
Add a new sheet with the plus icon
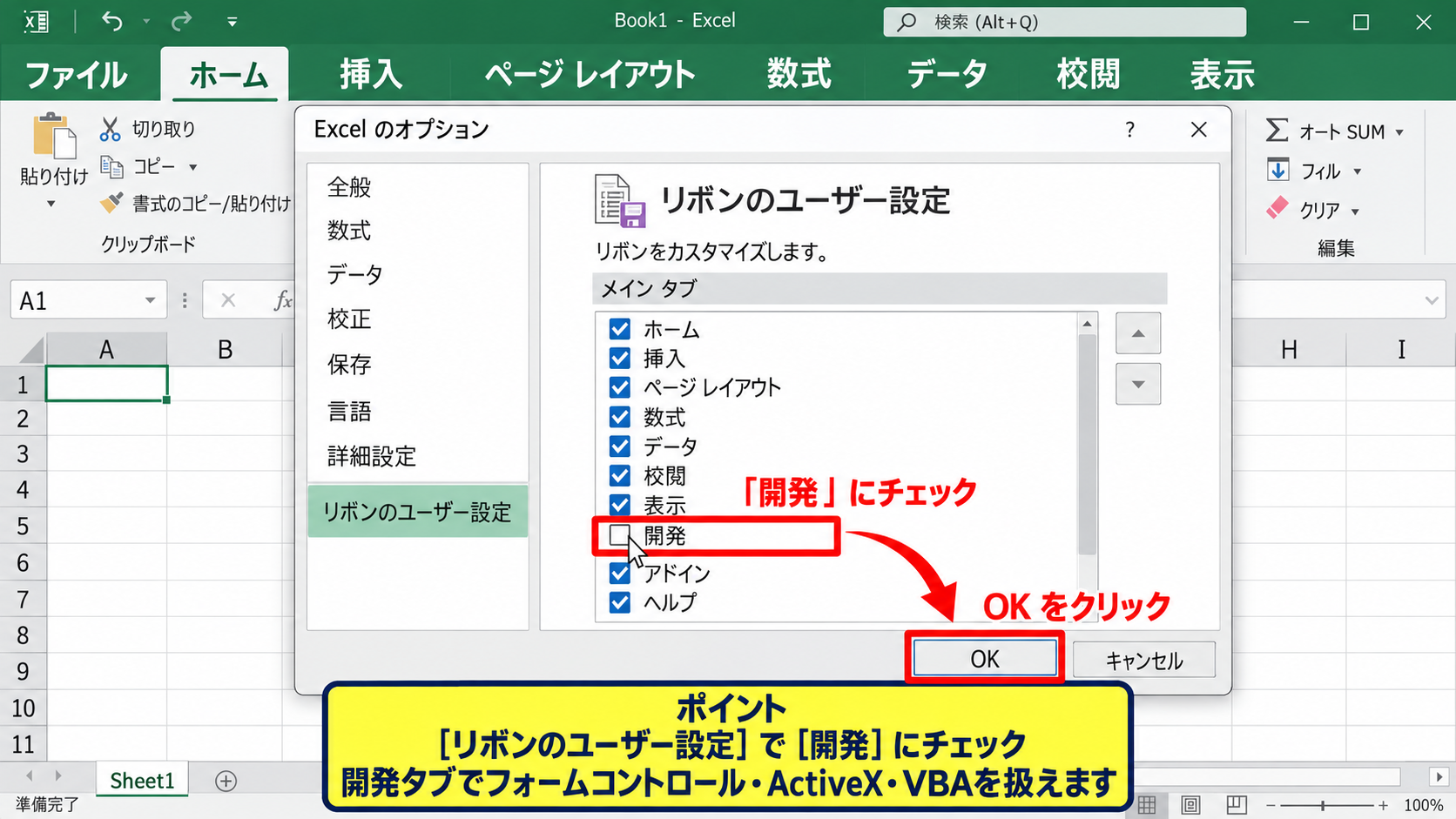coord(226,781)
